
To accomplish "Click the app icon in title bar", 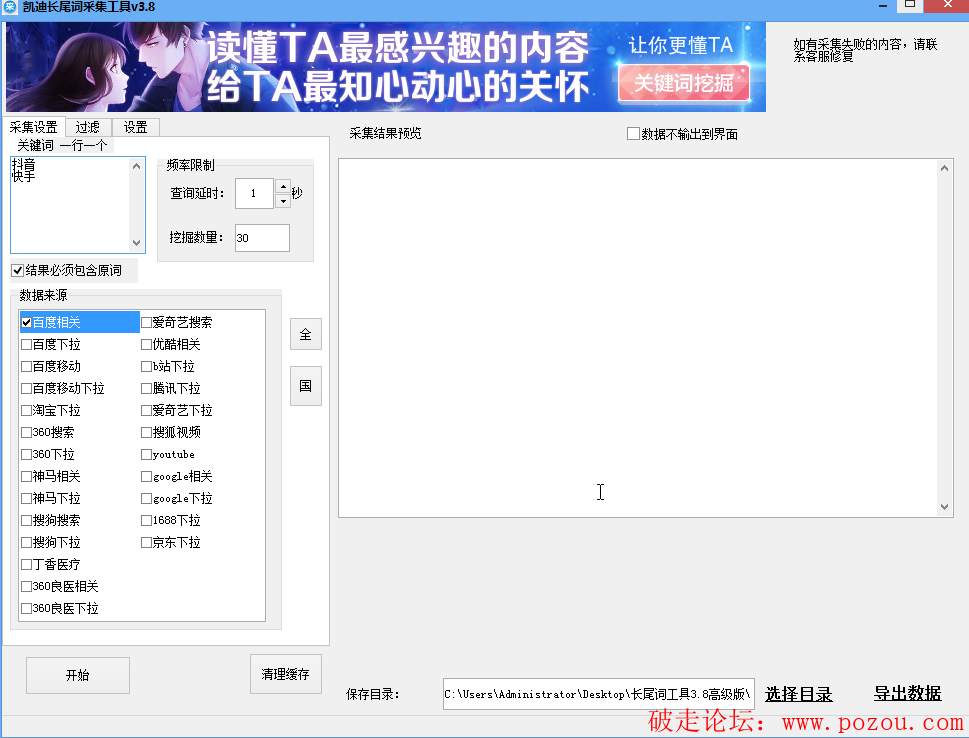I will pos(10,8).
